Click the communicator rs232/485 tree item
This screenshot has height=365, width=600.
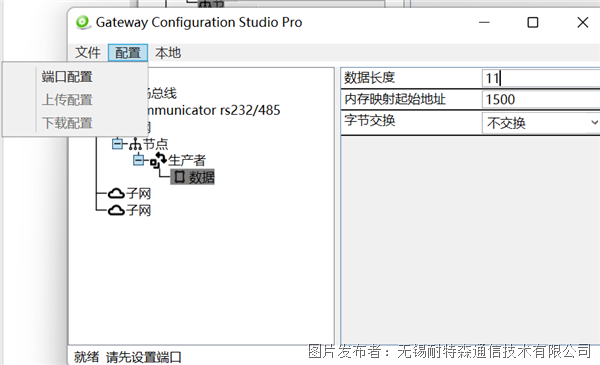[214, 110]
